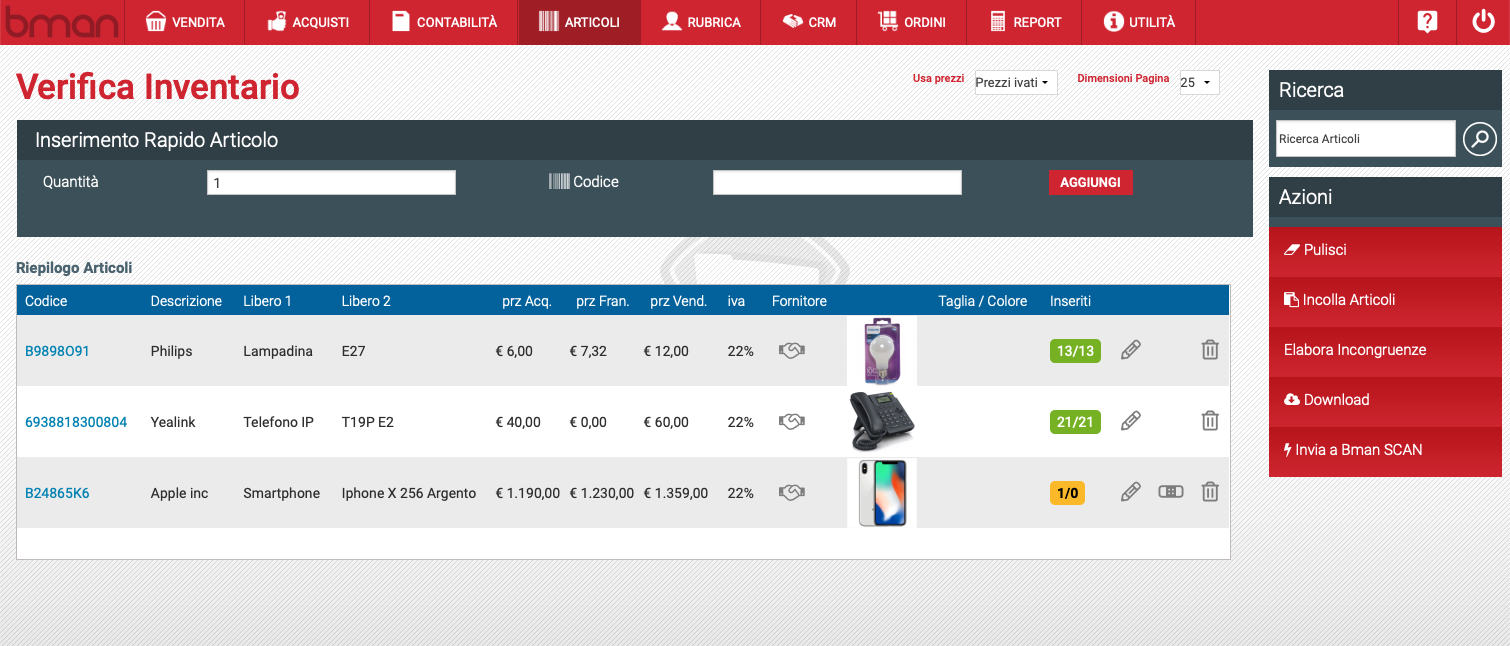Click the prz Vend. column header
The width and height of the screenshot is (1510, 646).
point(678,301)
